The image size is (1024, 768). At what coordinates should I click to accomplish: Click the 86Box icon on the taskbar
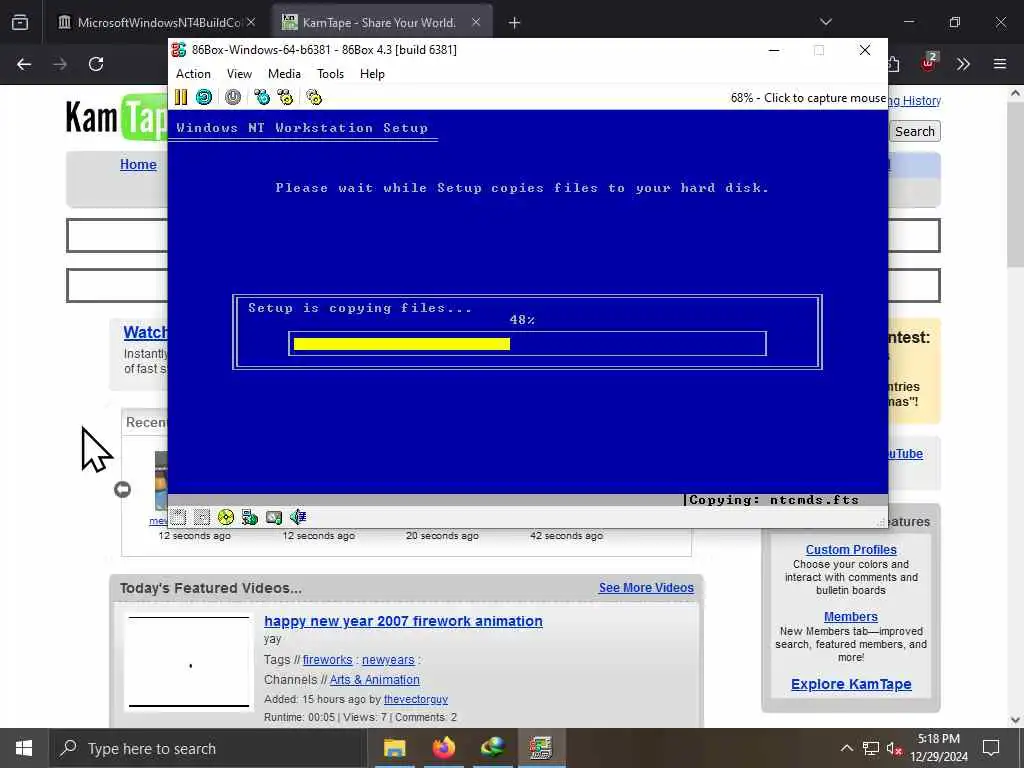coord(541,748)
